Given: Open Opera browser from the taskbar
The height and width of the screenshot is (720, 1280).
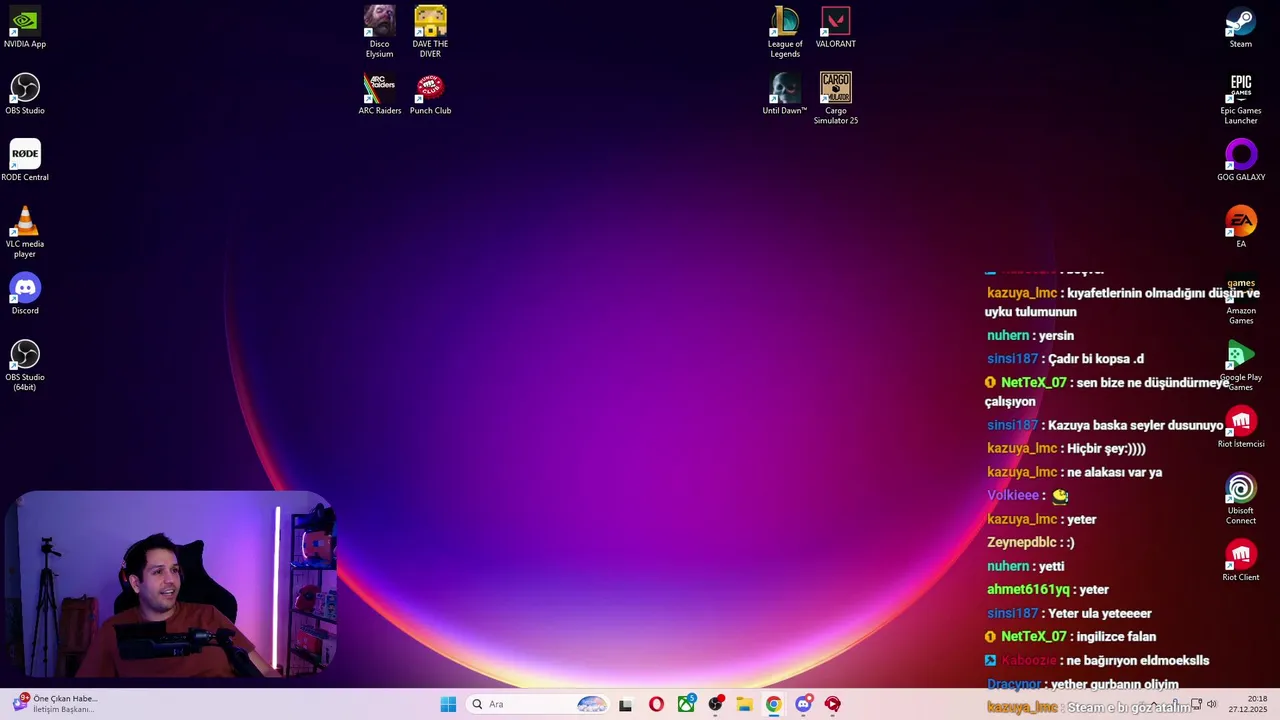Looking at the screenshot, I should click(656, 704).
